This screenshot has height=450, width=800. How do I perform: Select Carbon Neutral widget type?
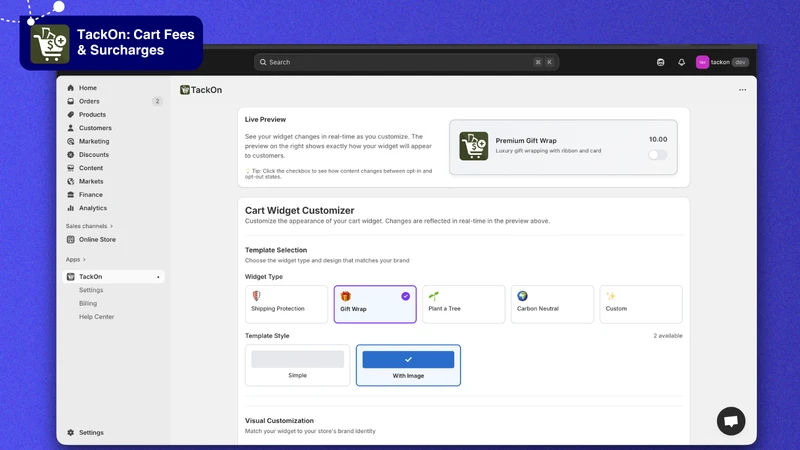coord(553,304)
